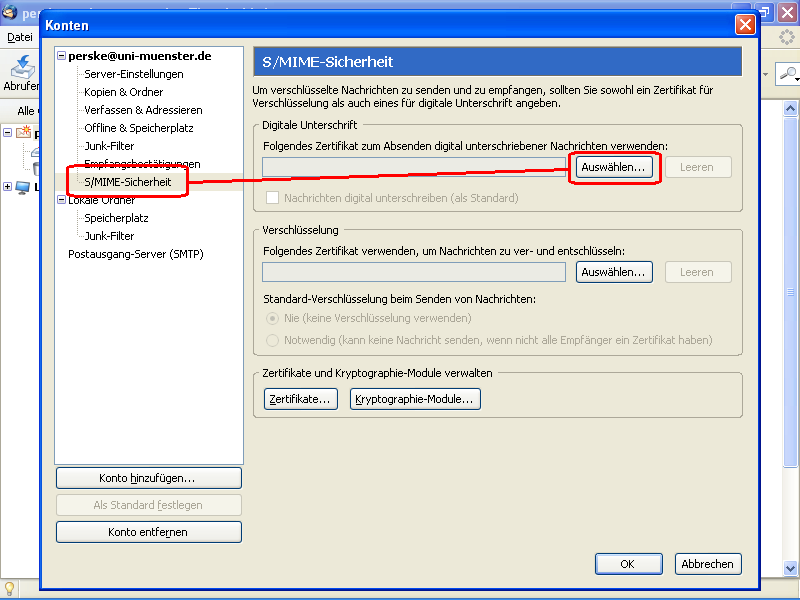Select the account envelope icon in folder list
This screenshot has height=600, width=800.
point(21,133)
